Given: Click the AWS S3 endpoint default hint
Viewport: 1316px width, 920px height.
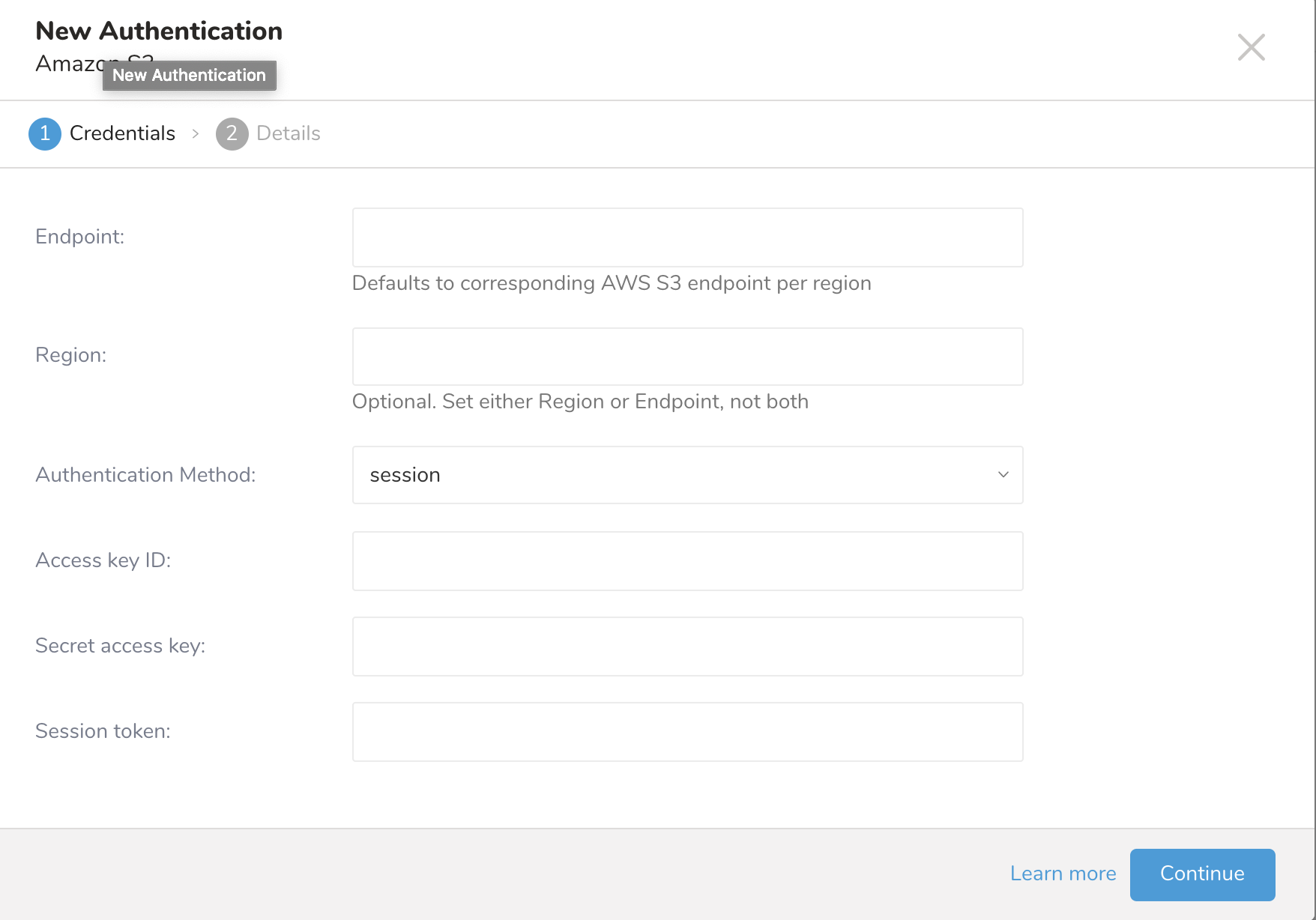Looking at the screenshot, I should (x=611, y=283).
